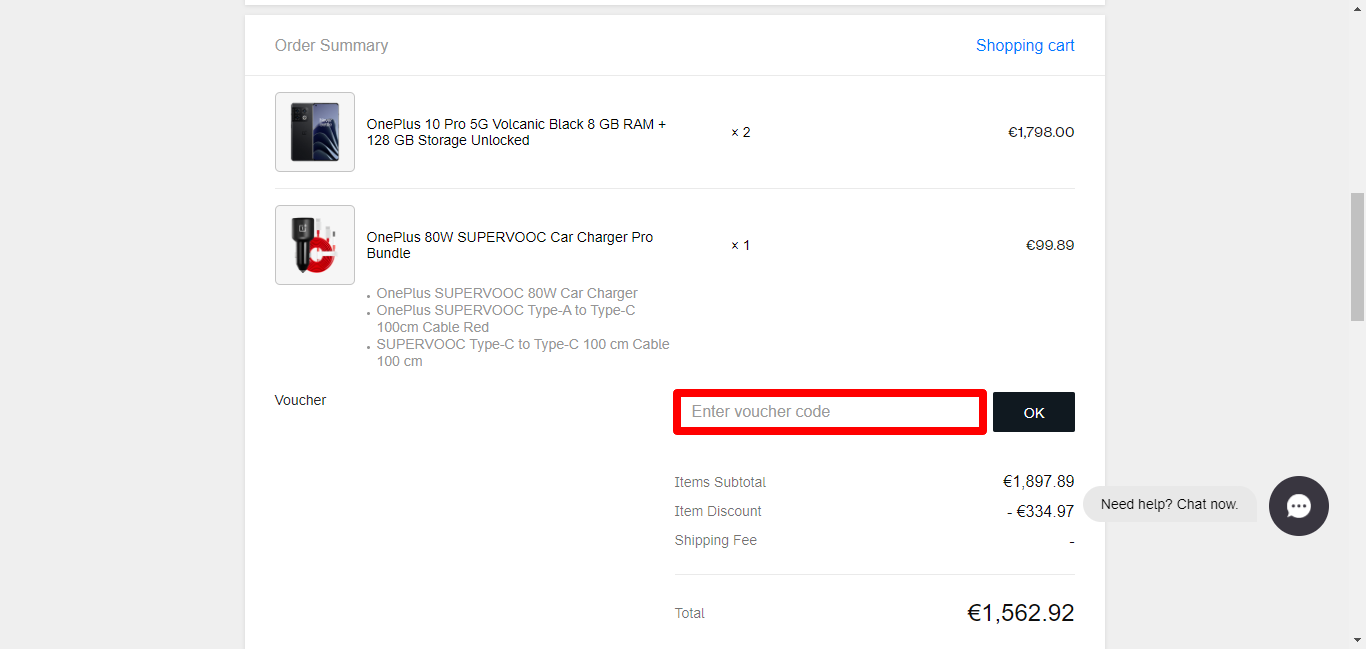Select the OnePlus 10 Pro 5G product title
1366x649 pixels.
coord(516,132)
